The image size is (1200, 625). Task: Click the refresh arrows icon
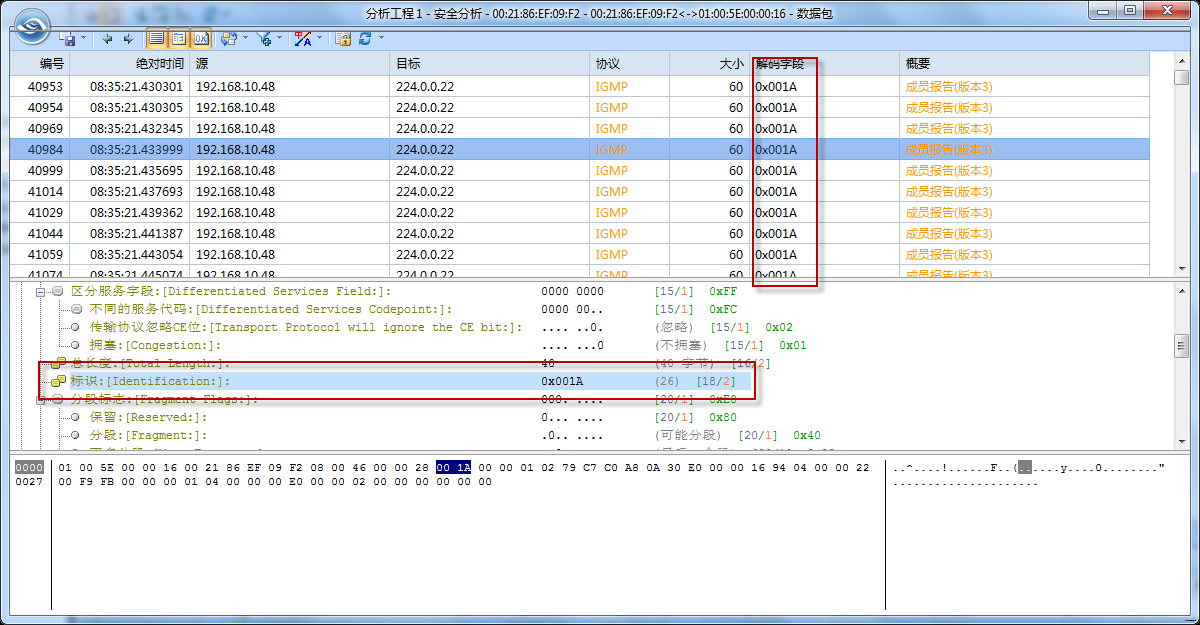coord(365,38)
